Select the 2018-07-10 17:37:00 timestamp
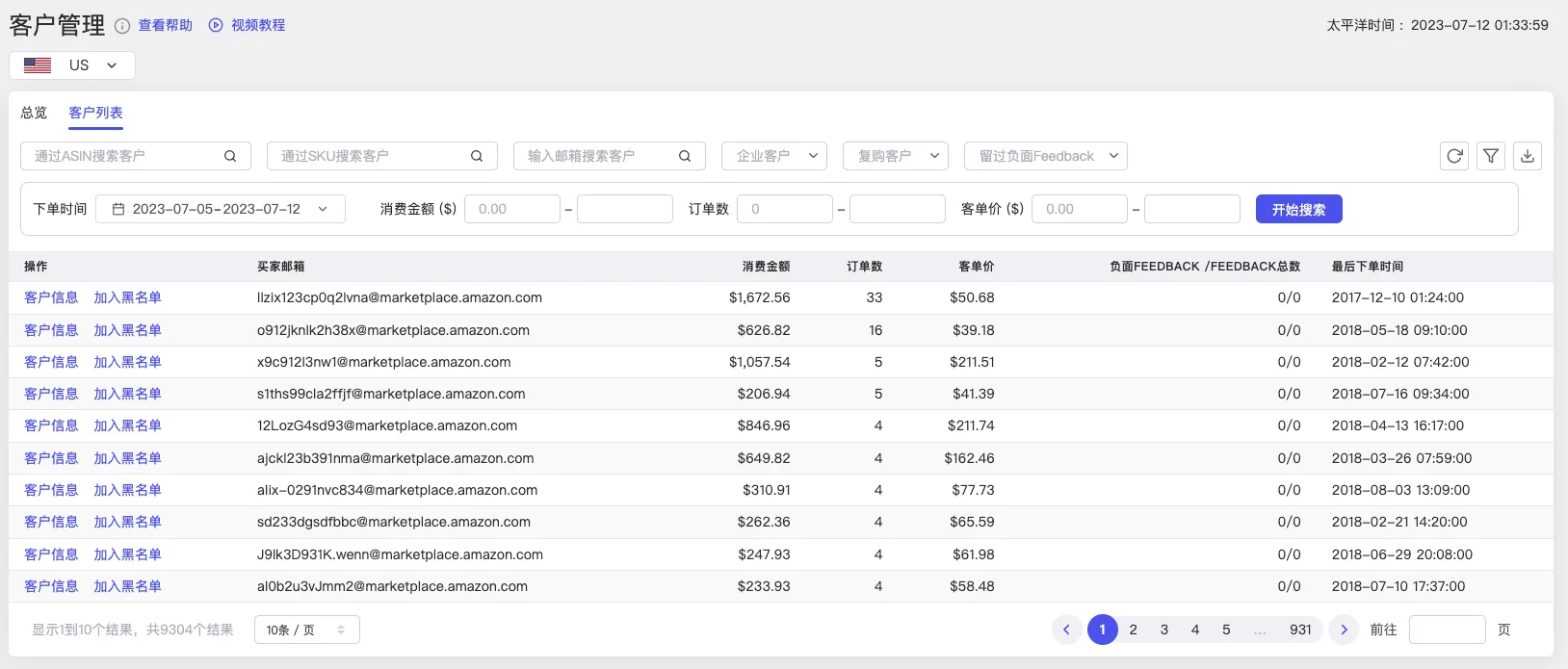 click(x=1398, y=586)
